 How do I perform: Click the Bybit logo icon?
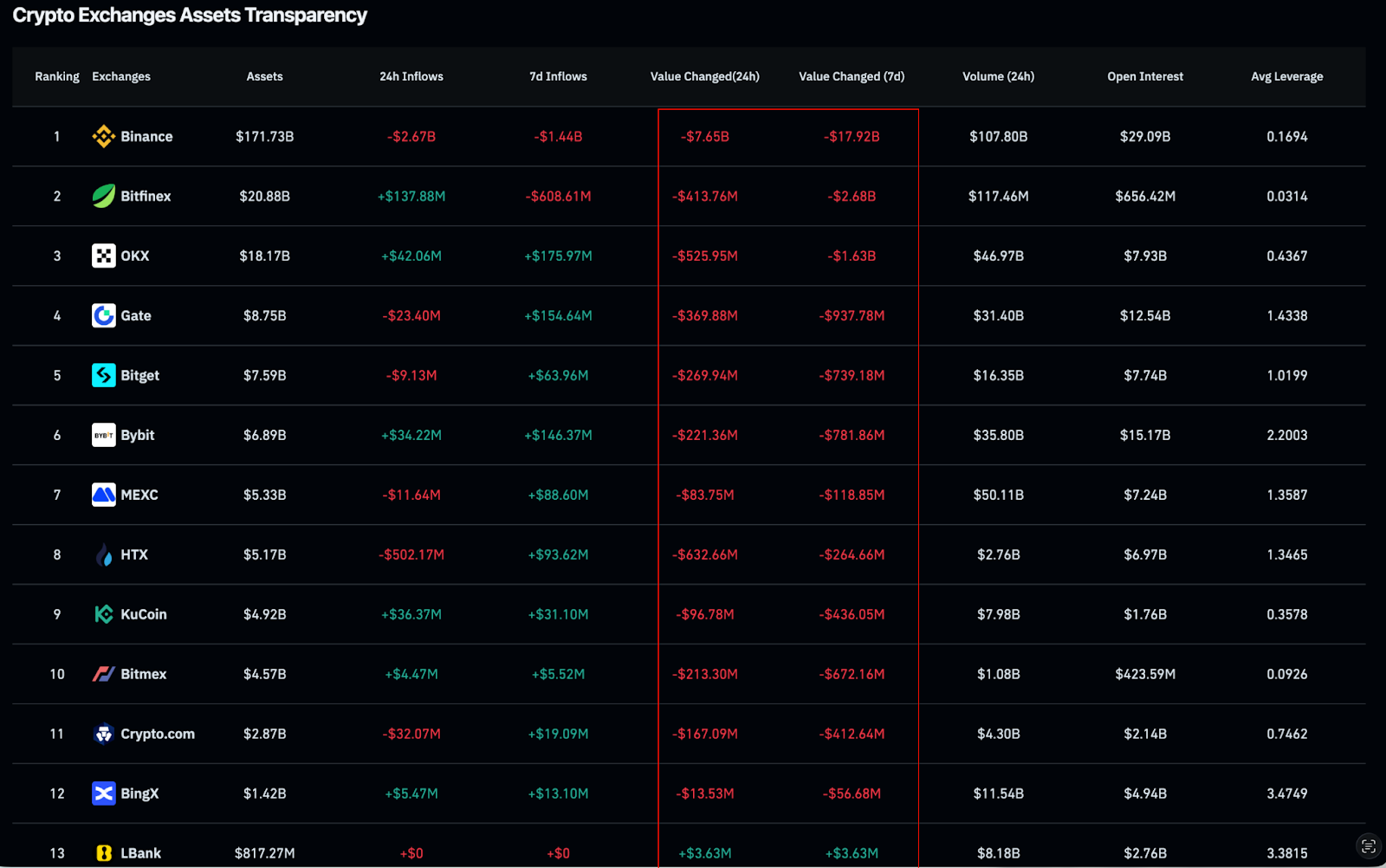pyautogui.click(x=103, y=436)
